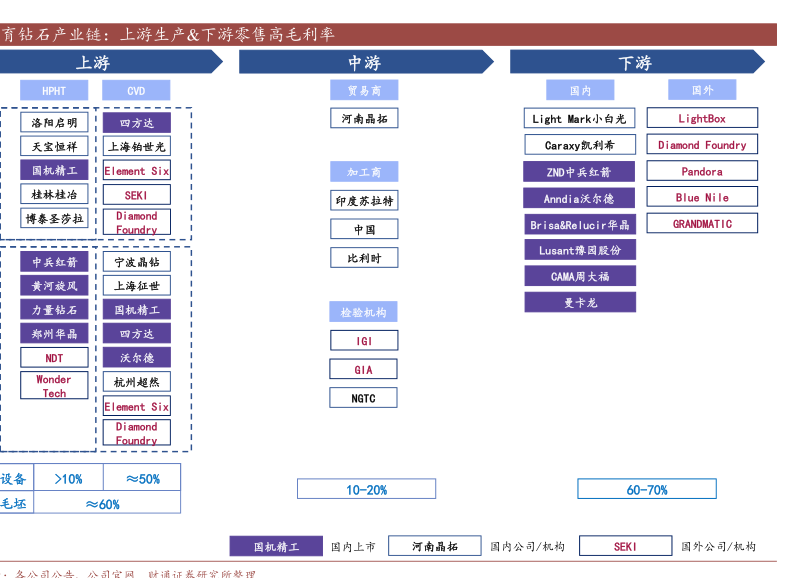Image resolution: width=785 pixels, height=578 pixels.
Task: Click the 国内上市 legend label
Action: coord(353,546)
